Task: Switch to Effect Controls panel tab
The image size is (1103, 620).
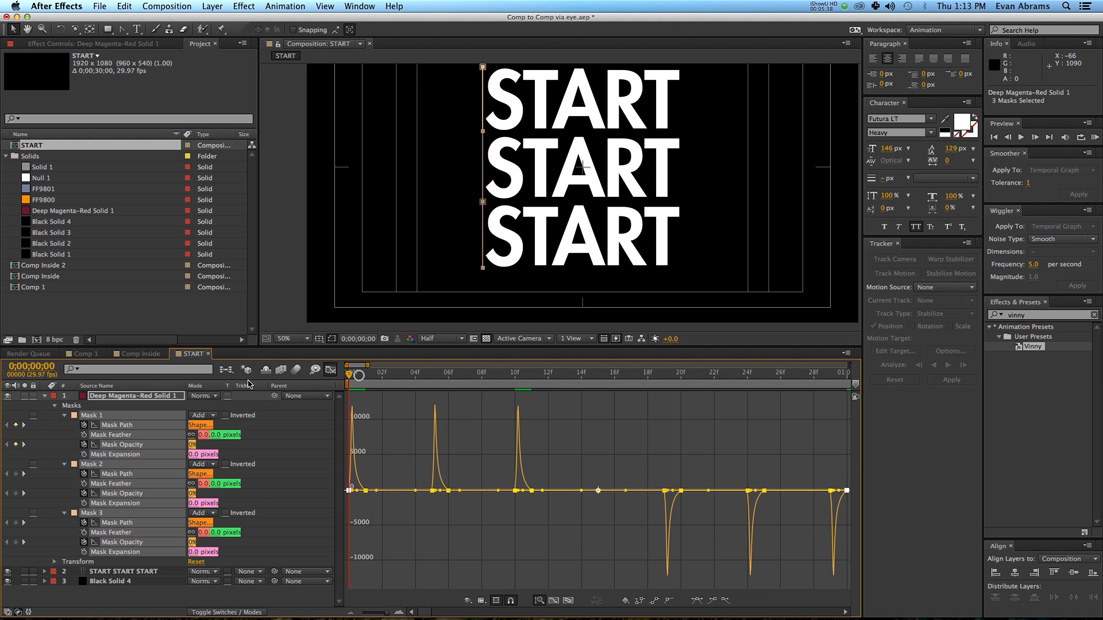Action: click(x=93, y=44)
